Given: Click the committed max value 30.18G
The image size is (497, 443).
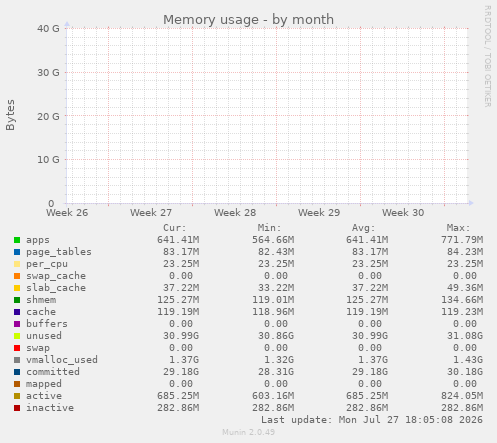Looking at the screenshot, I should coord(465,372).
